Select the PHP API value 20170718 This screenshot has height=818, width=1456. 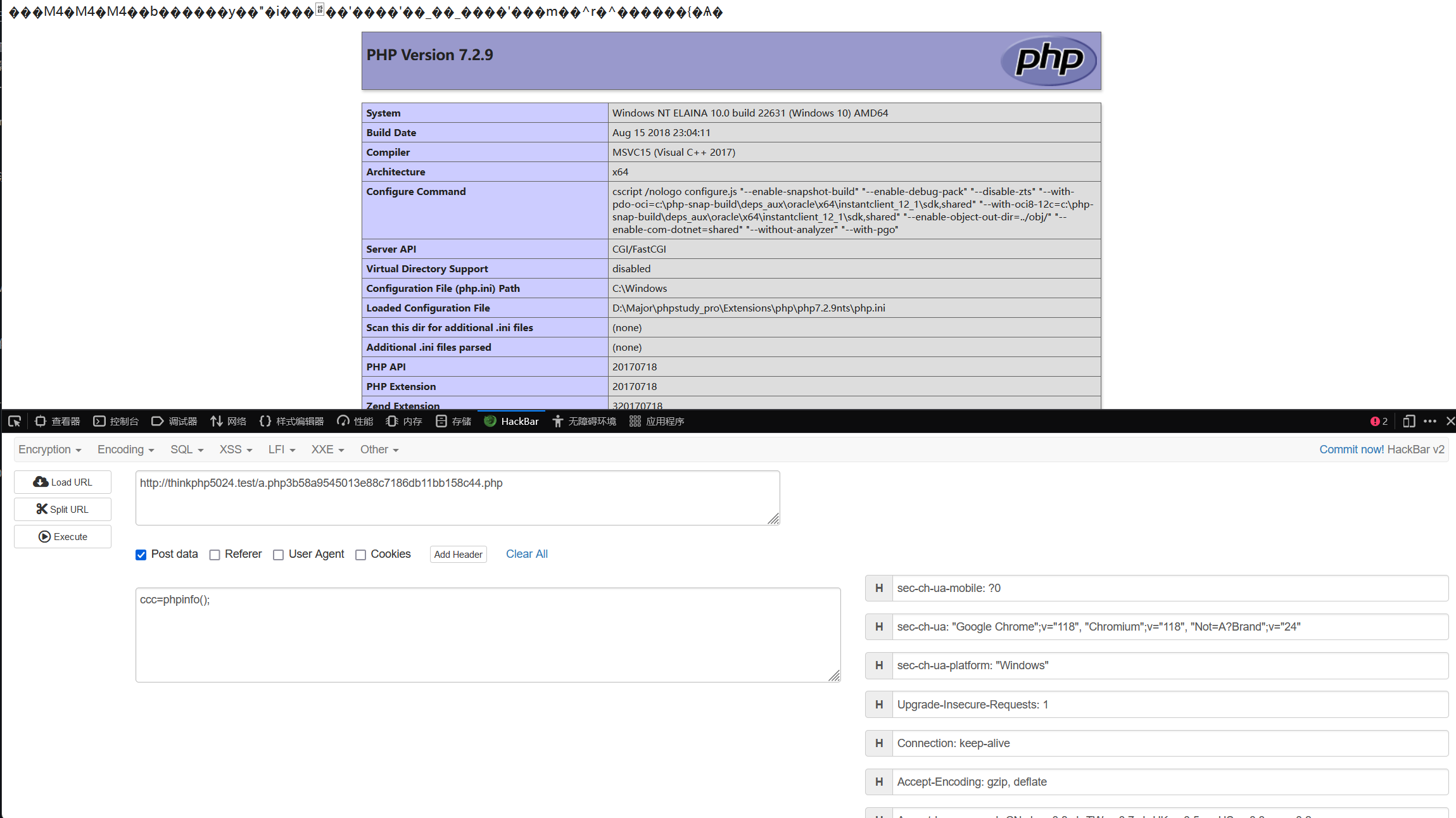click(x=635, y=367)
